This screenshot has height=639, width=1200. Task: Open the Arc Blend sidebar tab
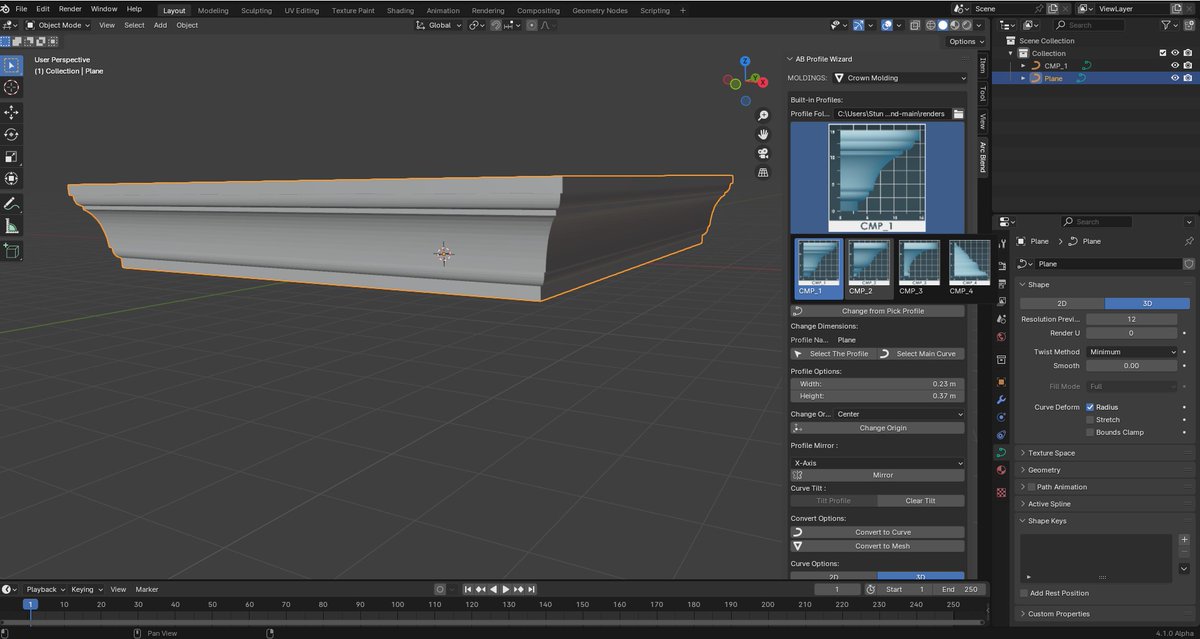tap(982, 158)
